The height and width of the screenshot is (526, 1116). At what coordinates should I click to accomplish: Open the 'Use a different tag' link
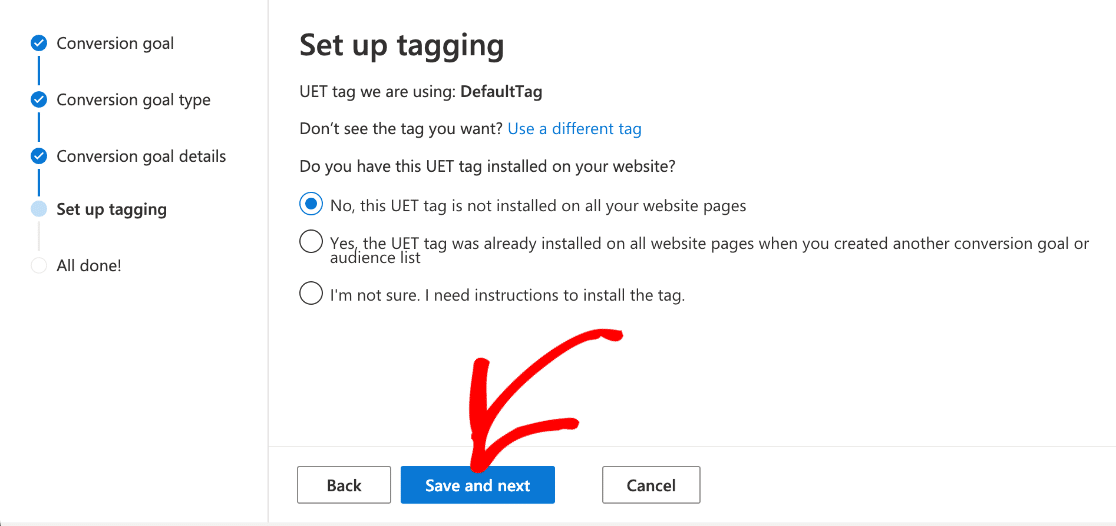(574, 129)
